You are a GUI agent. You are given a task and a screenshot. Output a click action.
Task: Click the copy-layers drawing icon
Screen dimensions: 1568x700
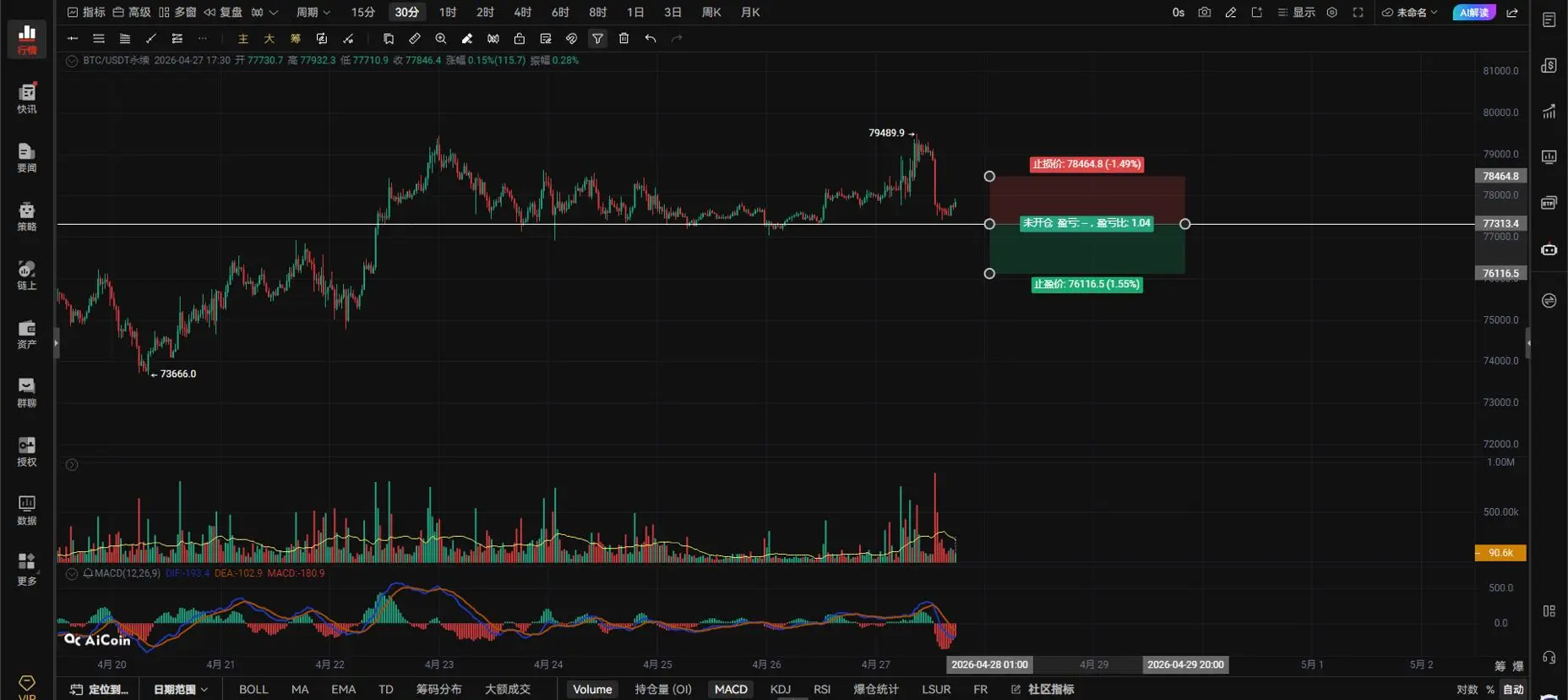click(x=389, y=38)
